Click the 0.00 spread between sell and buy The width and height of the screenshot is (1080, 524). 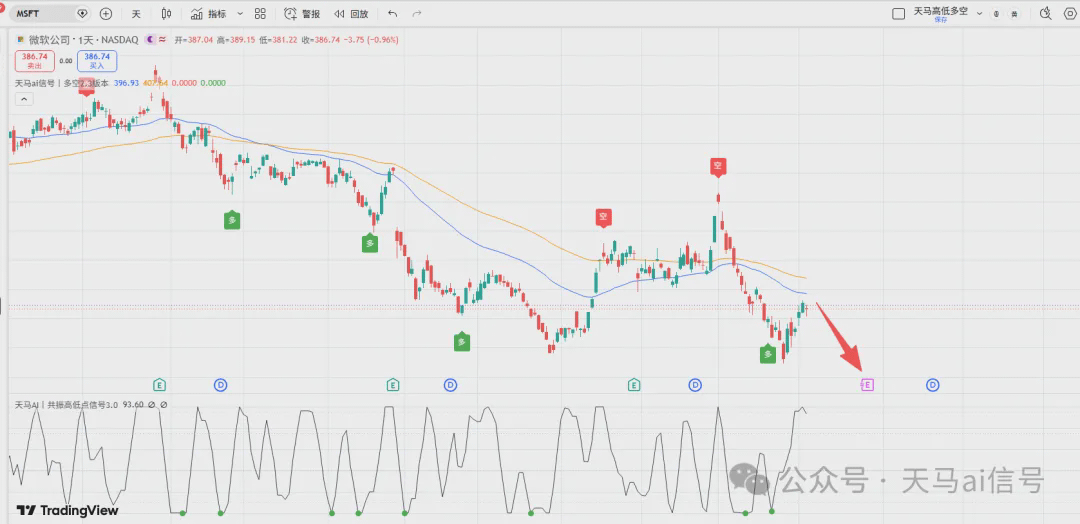[65, 61]
